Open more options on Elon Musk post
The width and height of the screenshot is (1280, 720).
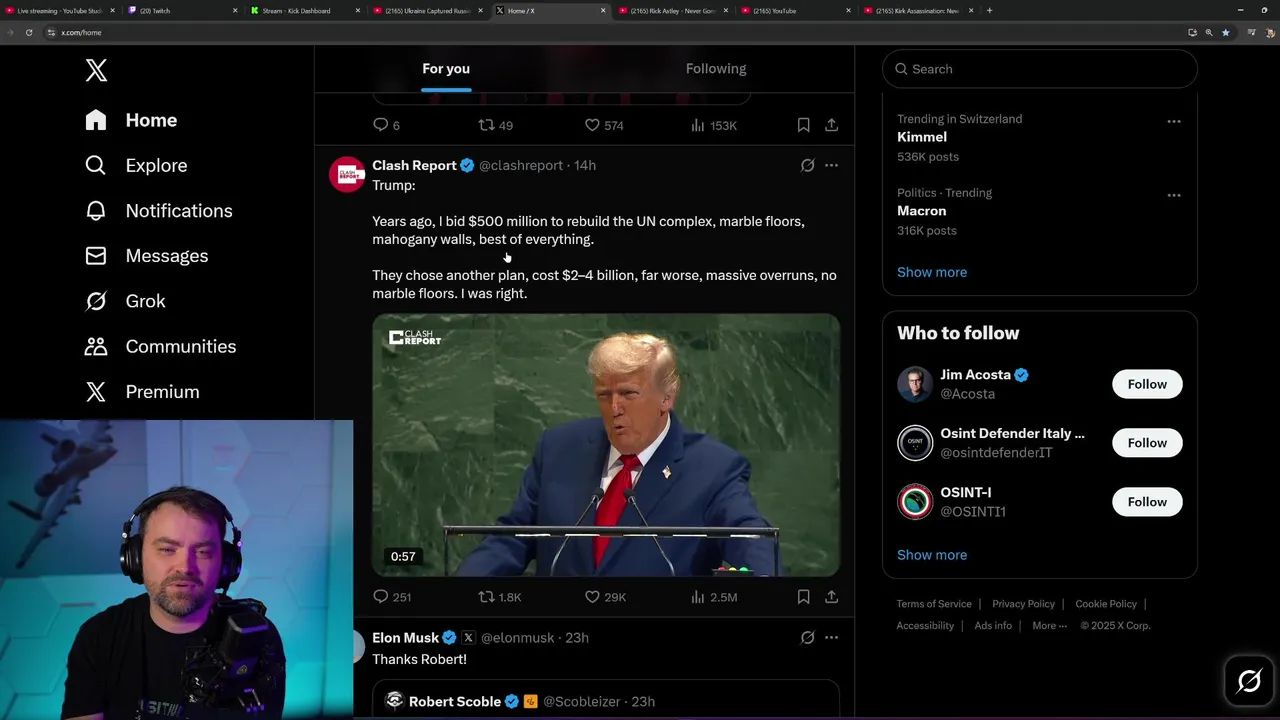pyautogui.click(x=831, y=637)
